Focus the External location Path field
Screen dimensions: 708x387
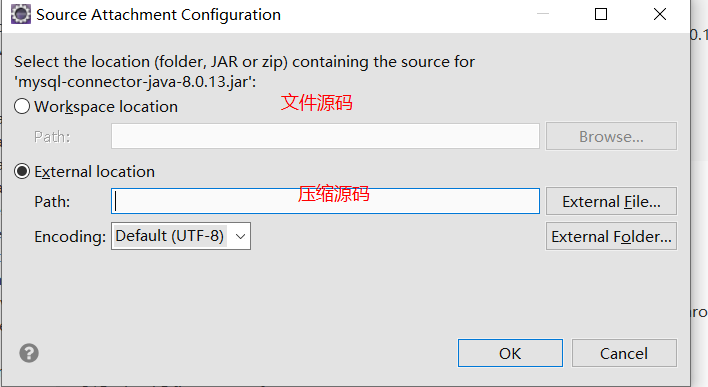[x=325, y=201]
